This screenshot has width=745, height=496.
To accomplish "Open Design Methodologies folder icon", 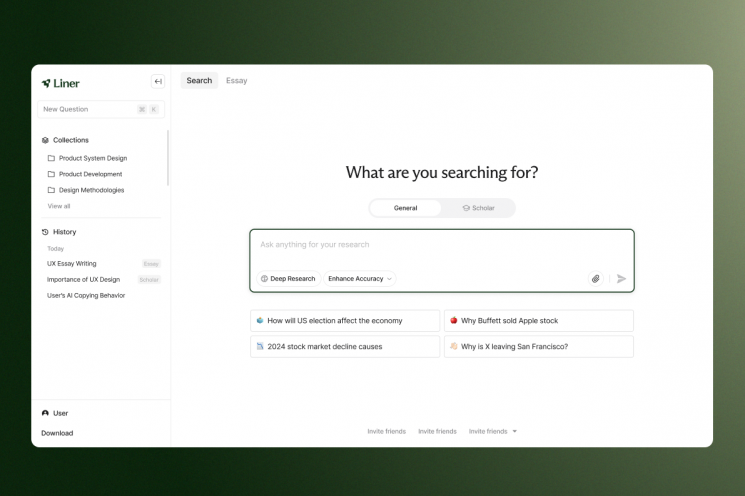I will point(51,190).
